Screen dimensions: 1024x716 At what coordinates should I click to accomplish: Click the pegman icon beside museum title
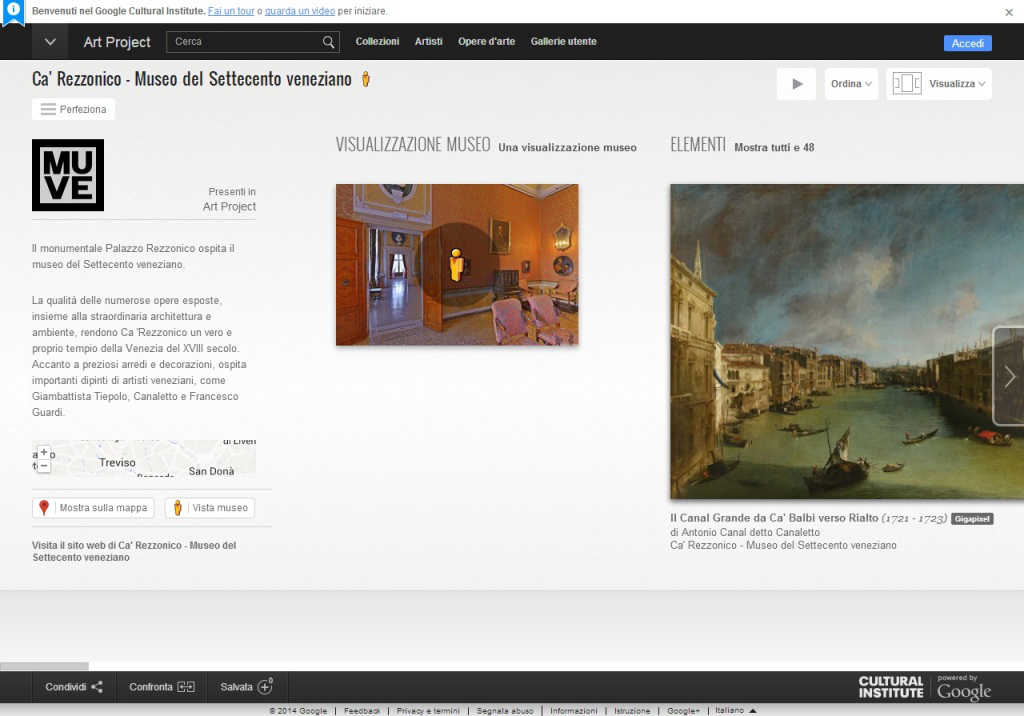pos(366,79)
